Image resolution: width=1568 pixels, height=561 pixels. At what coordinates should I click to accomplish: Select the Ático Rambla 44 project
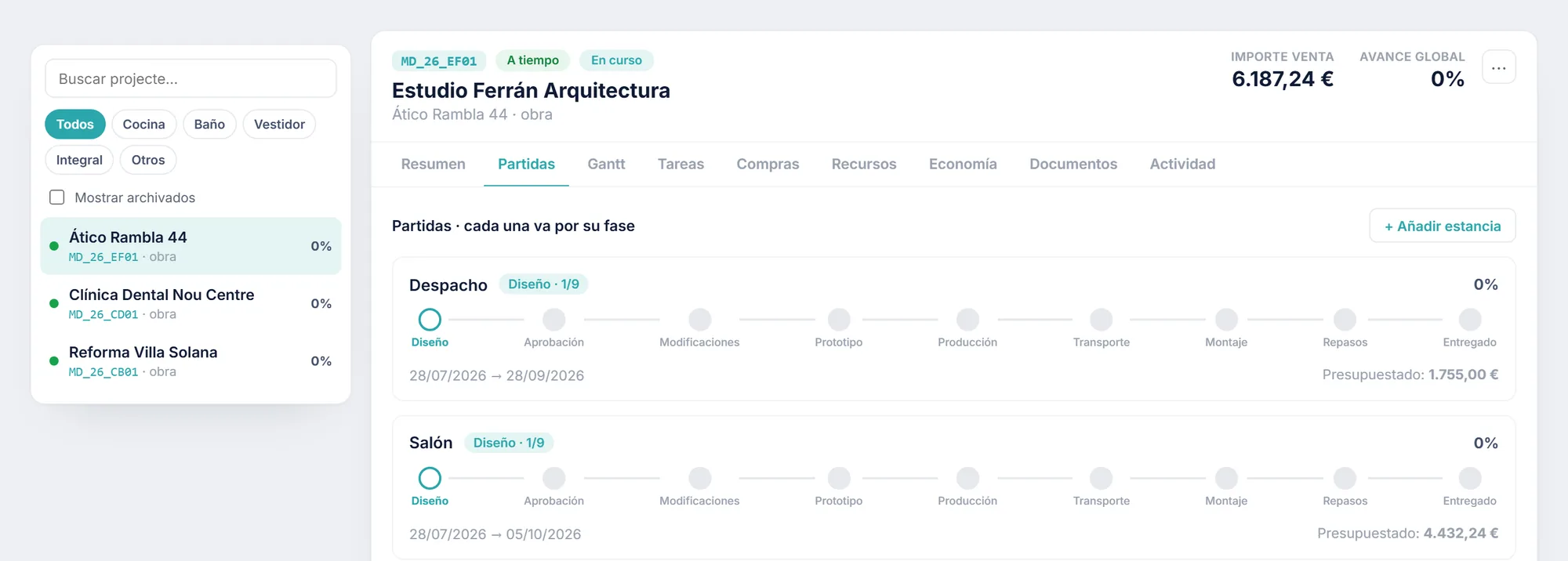coord(191,246)
